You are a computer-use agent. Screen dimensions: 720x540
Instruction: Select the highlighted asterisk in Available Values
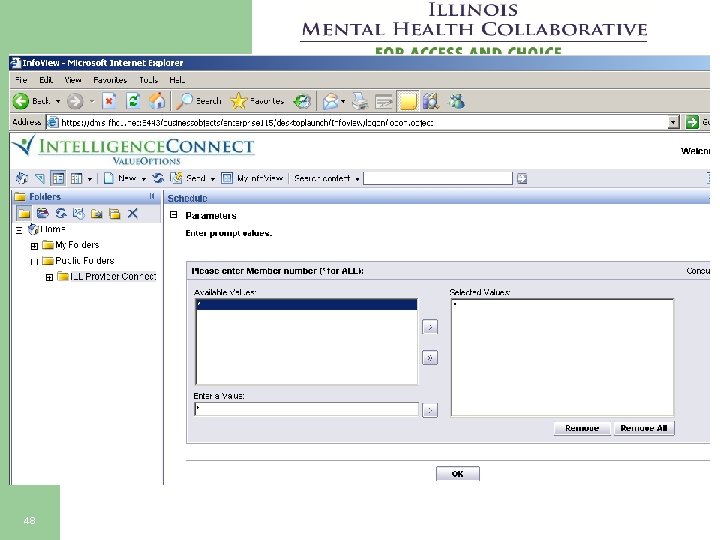(x=306, y=304)
